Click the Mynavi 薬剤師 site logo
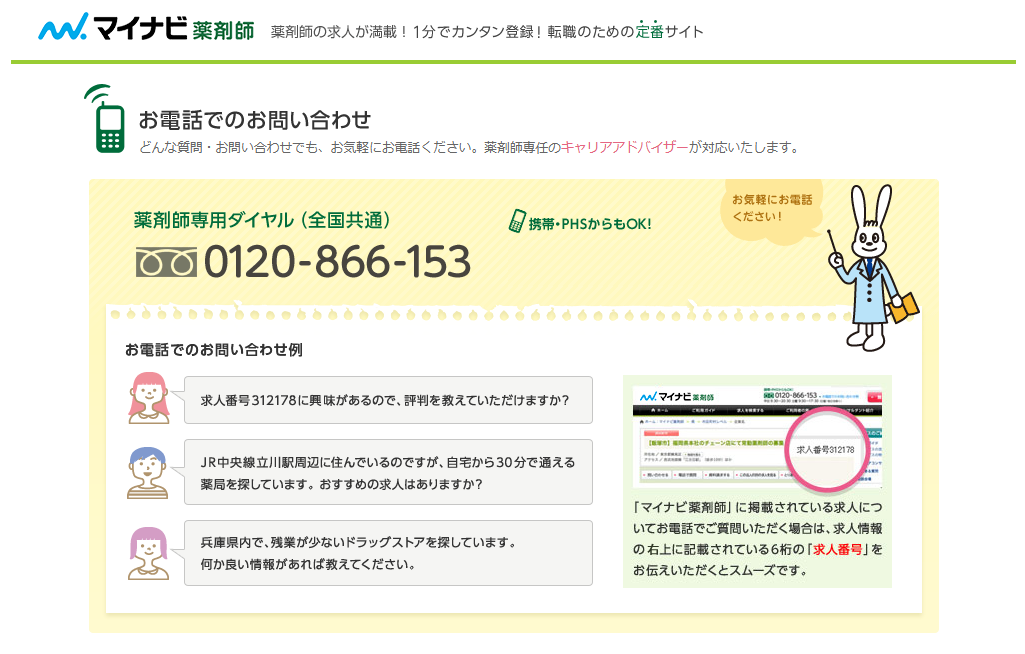 coord(146,27)
